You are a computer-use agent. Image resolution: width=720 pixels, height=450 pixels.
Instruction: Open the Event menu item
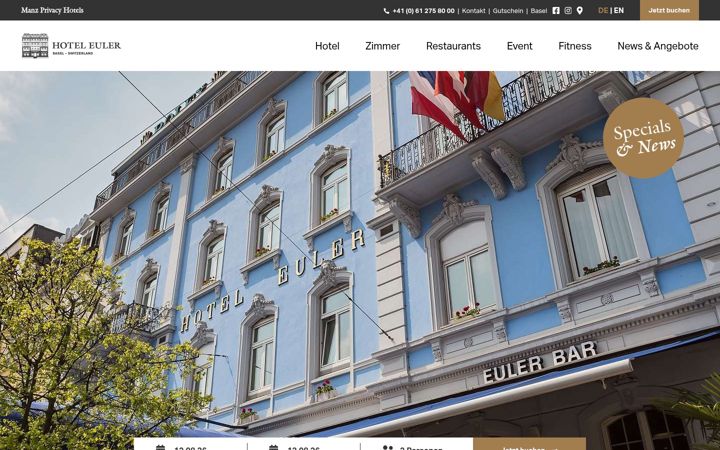point(519,46)
